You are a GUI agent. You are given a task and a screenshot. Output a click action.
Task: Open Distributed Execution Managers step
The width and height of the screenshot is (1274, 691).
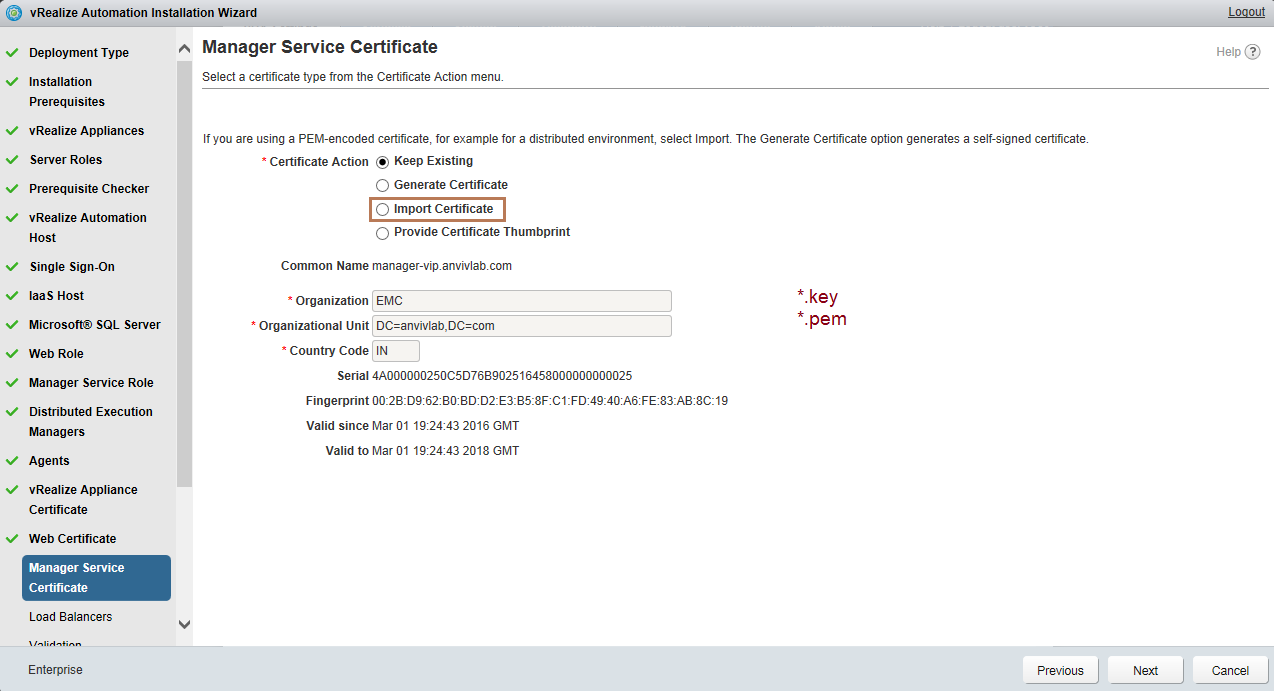pyautogui.click(x=91, y=422)
